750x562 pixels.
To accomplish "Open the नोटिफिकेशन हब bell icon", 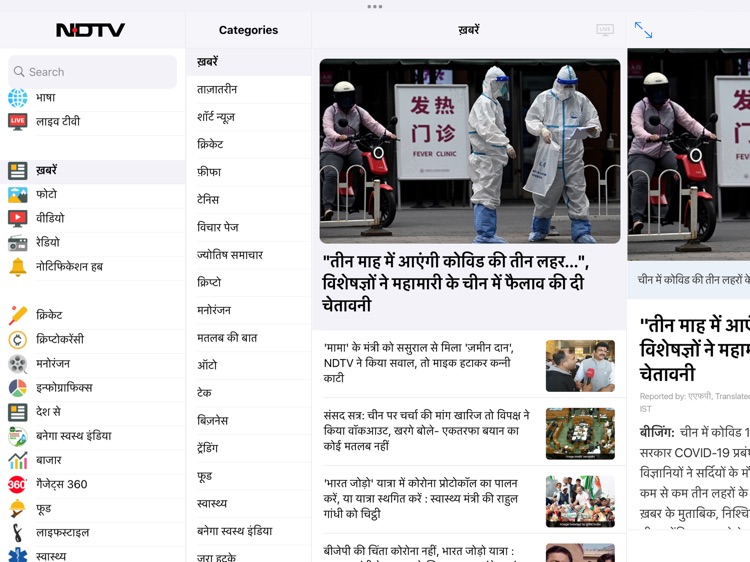I will (18, 267).
